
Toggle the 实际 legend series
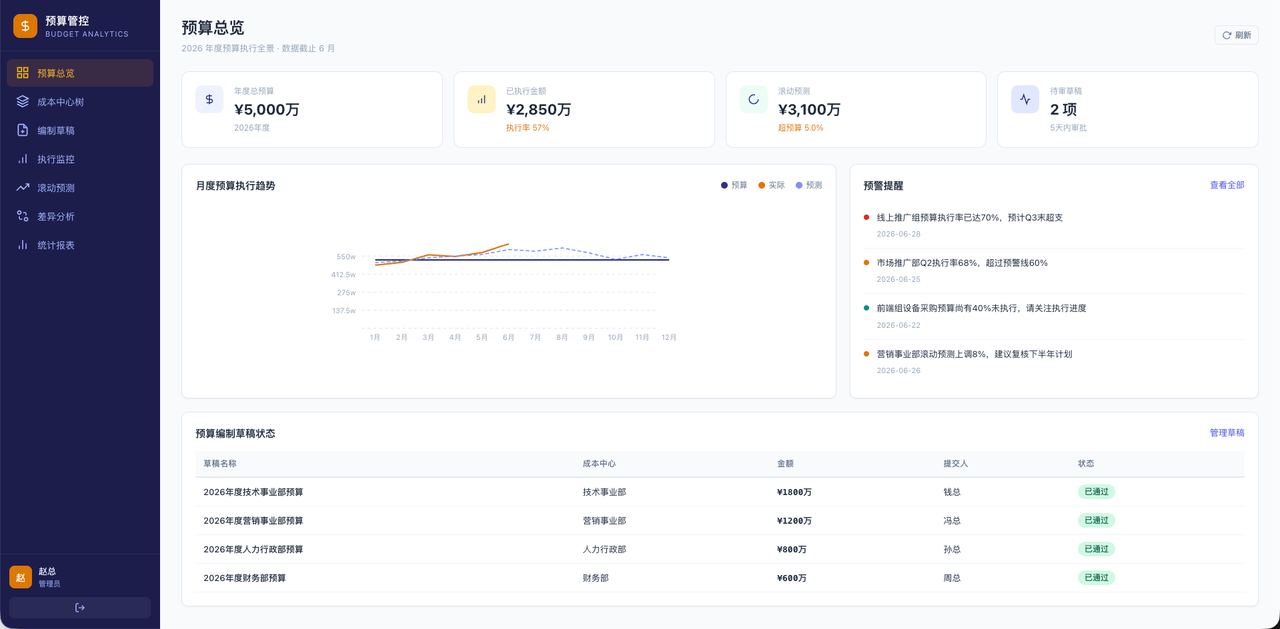point(772,185)
